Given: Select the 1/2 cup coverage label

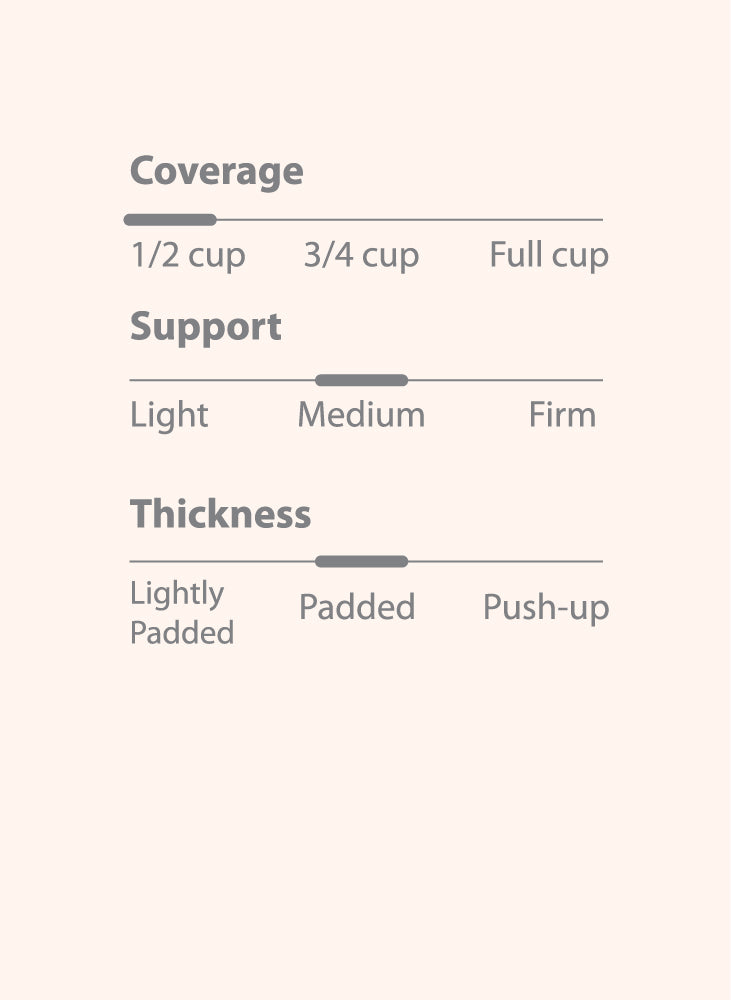Looking at the screenshot, I should 188,256.
